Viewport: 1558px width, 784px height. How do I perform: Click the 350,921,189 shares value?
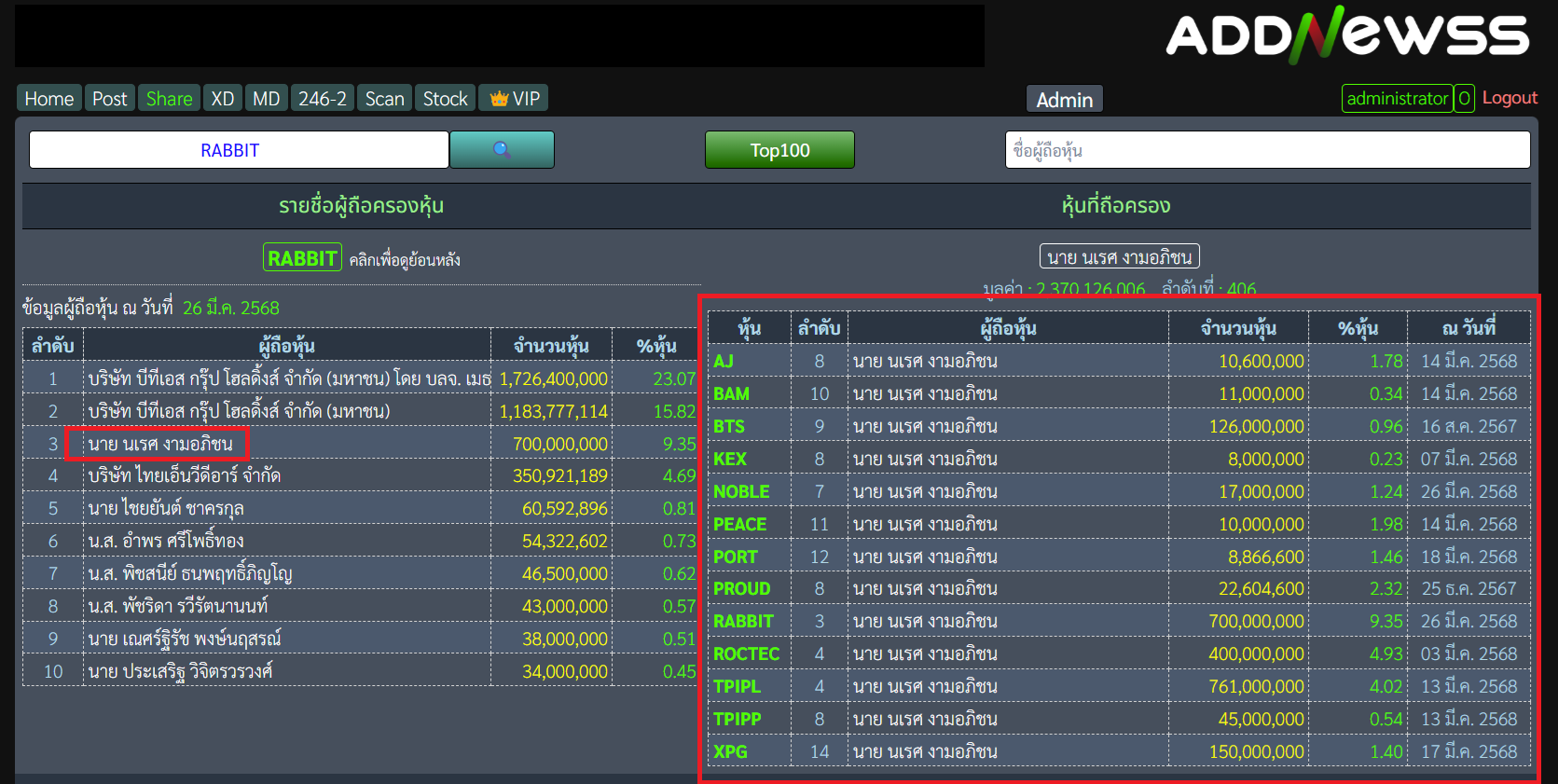click(x=560, y=476)
